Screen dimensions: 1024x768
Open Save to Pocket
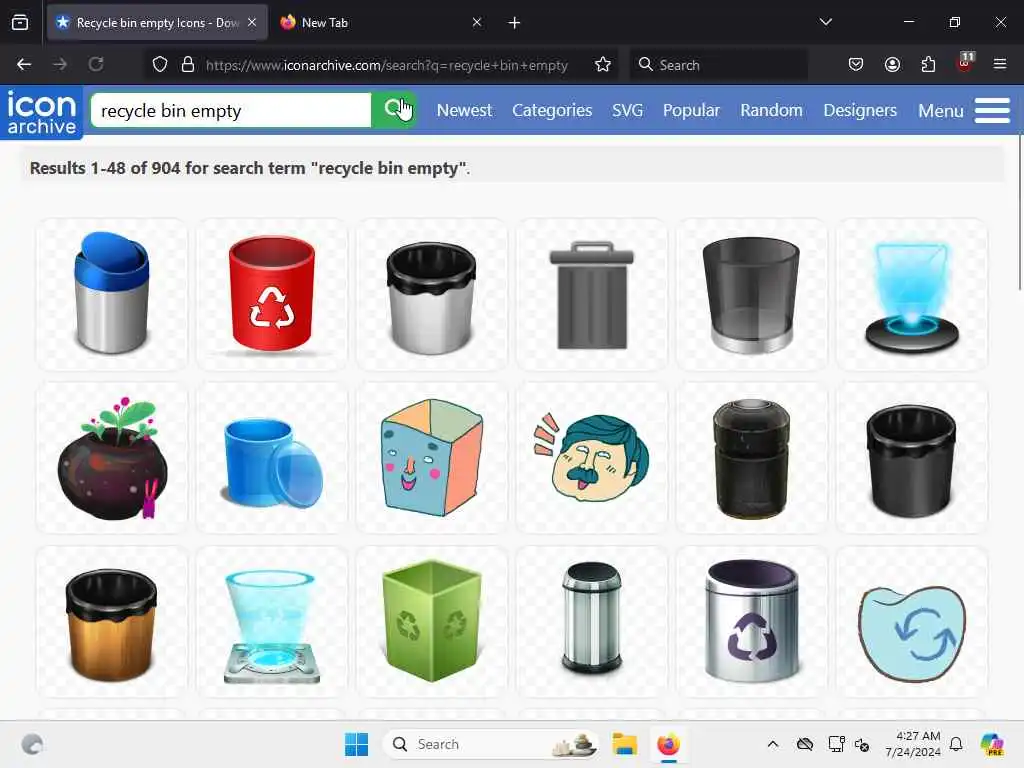point(856,64)
